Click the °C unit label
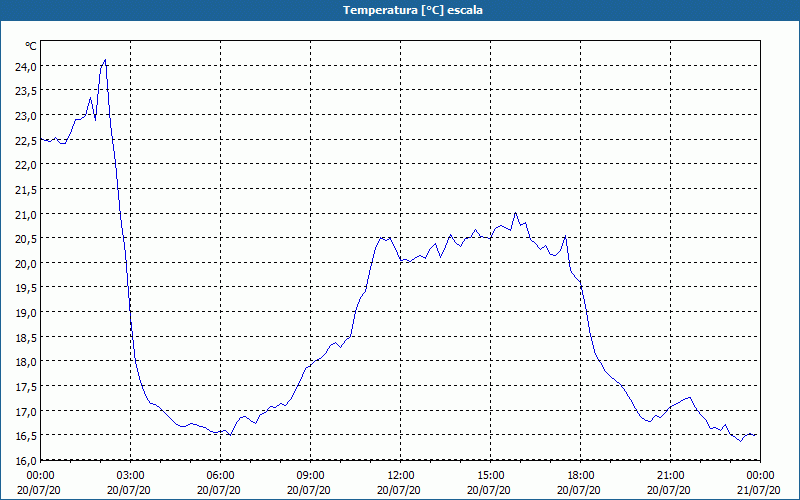 pyautogui.click(x=31, y=46)
